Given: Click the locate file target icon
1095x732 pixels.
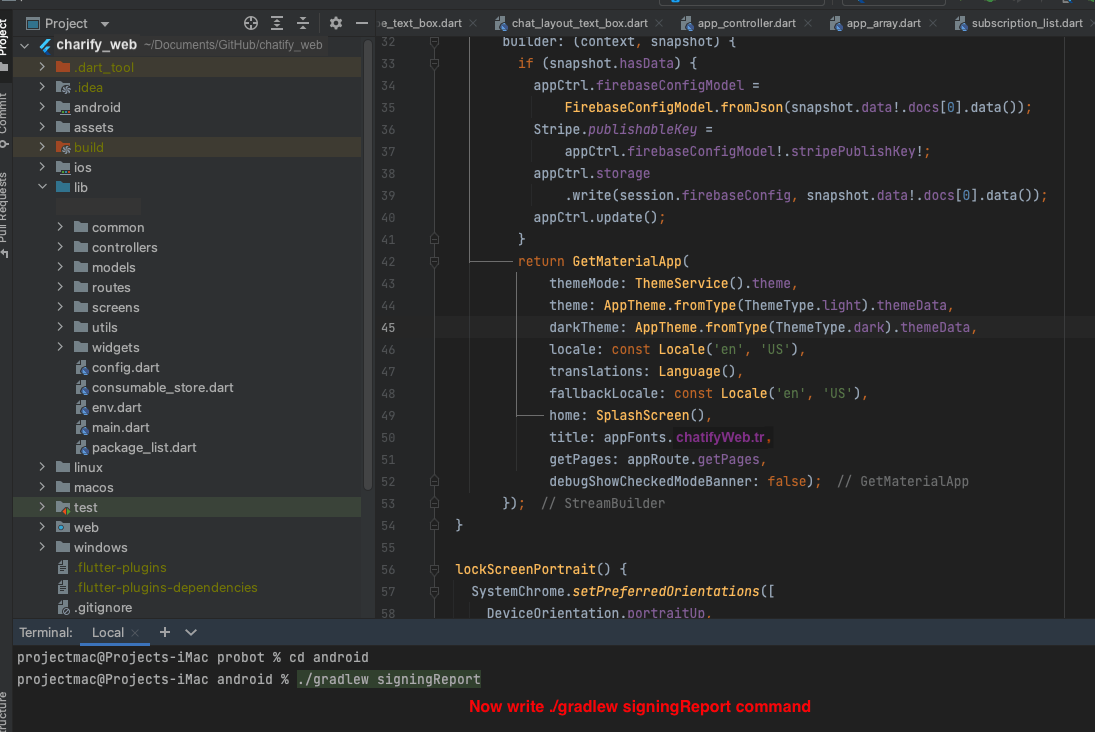Looking at the screenshot, I should 251,23.
